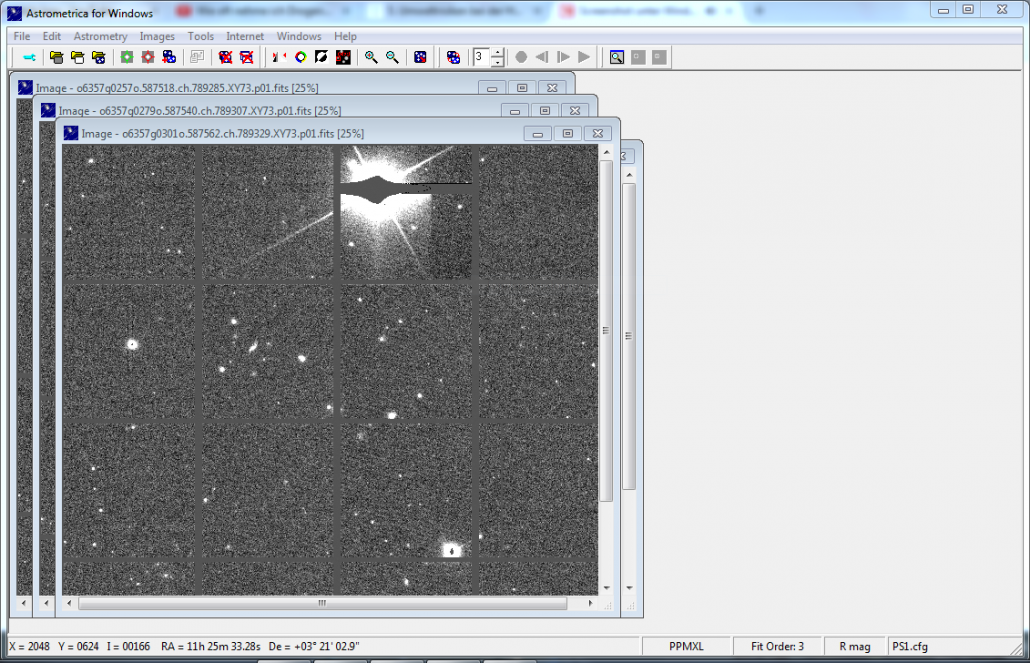The height and width of the screenshot is (663, 1030).
Task: Open the Internet menu
Action: [245, 36]
